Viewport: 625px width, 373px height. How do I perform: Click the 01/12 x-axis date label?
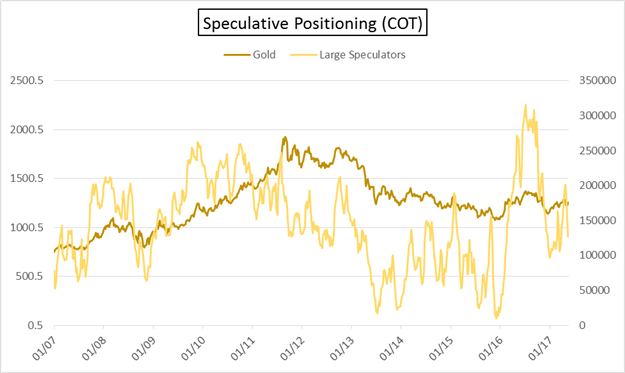click(293, 347)
